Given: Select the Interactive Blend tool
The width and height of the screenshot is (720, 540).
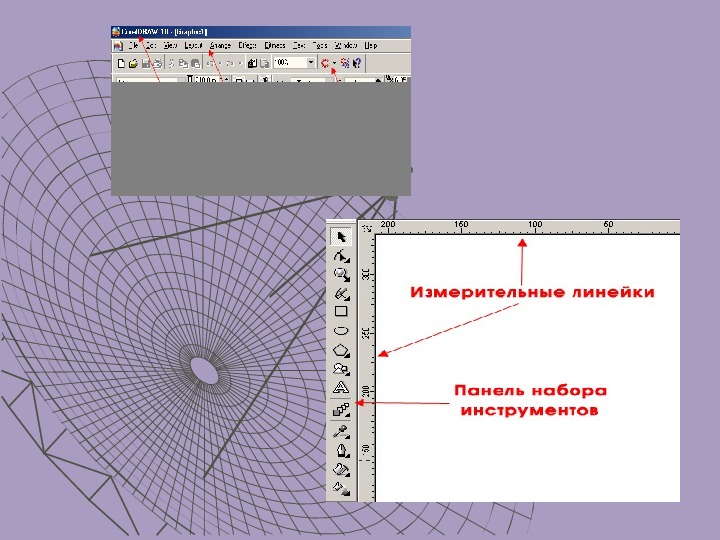Looking at the screenshot, I should (341, 409).
